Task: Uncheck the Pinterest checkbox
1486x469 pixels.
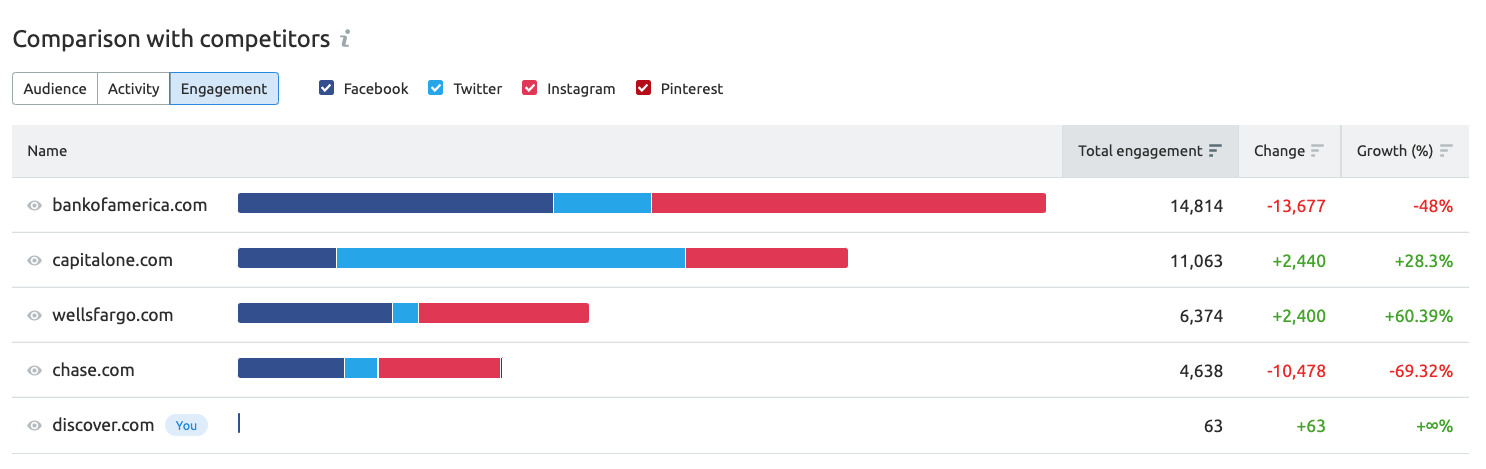Action: (x=644, y=88)
